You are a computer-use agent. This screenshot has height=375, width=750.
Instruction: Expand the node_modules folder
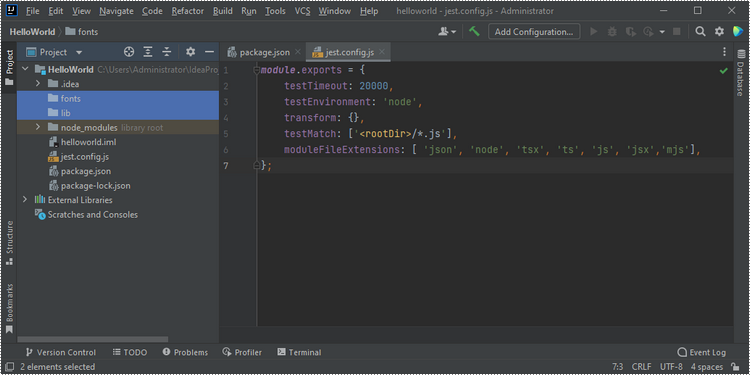coord(38,128)
